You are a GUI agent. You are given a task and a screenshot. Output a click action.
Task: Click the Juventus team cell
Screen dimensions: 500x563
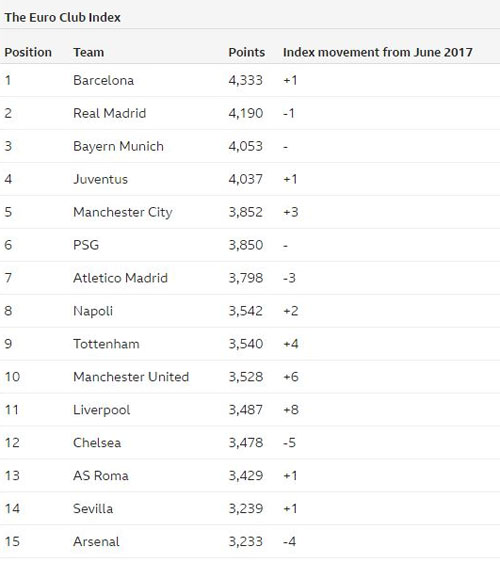coord(101,179)
